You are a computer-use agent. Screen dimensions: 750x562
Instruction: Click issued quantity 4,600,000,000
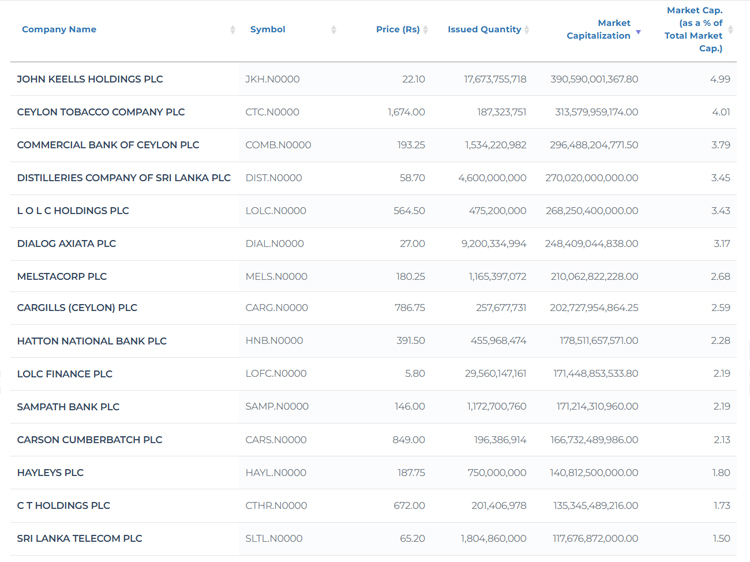tap(492, 178)
